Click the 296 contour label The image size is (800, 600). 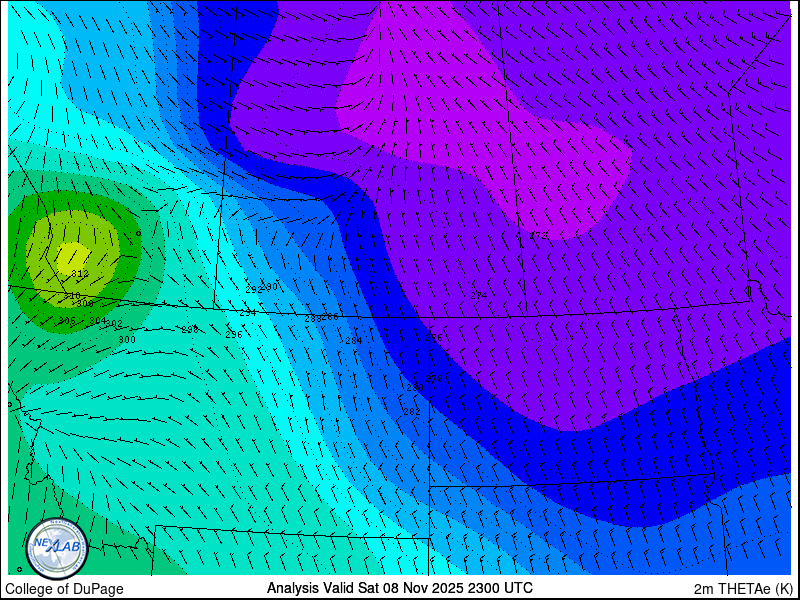(234, 335)
